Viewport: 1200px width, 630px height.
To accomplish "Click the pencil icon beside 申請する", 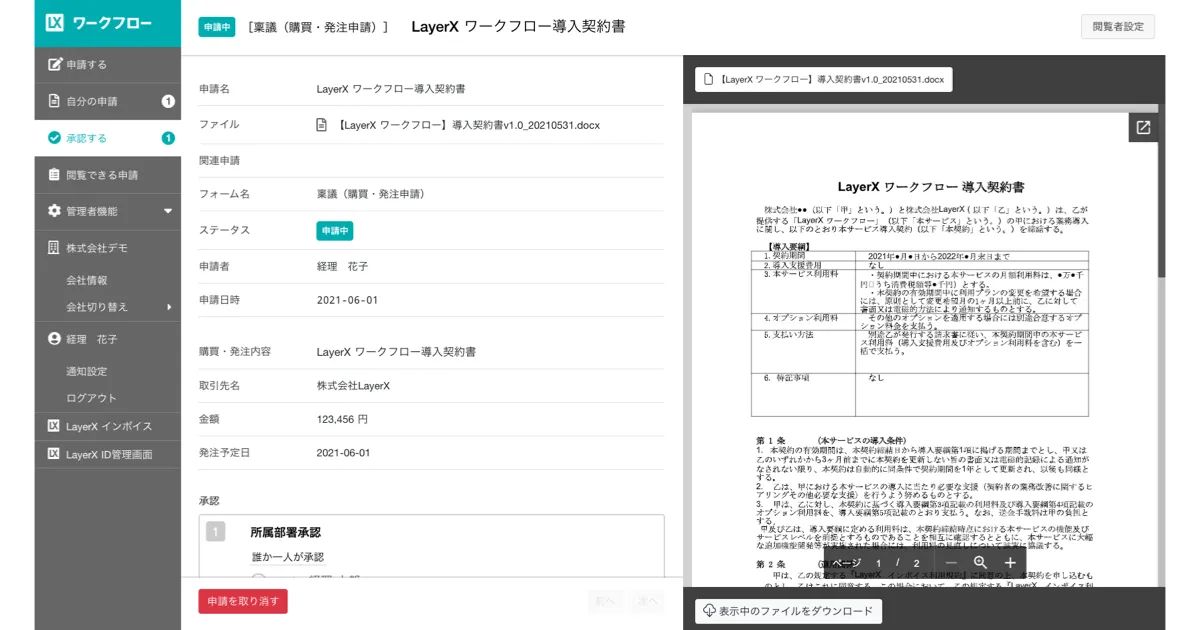I will 55,65.
